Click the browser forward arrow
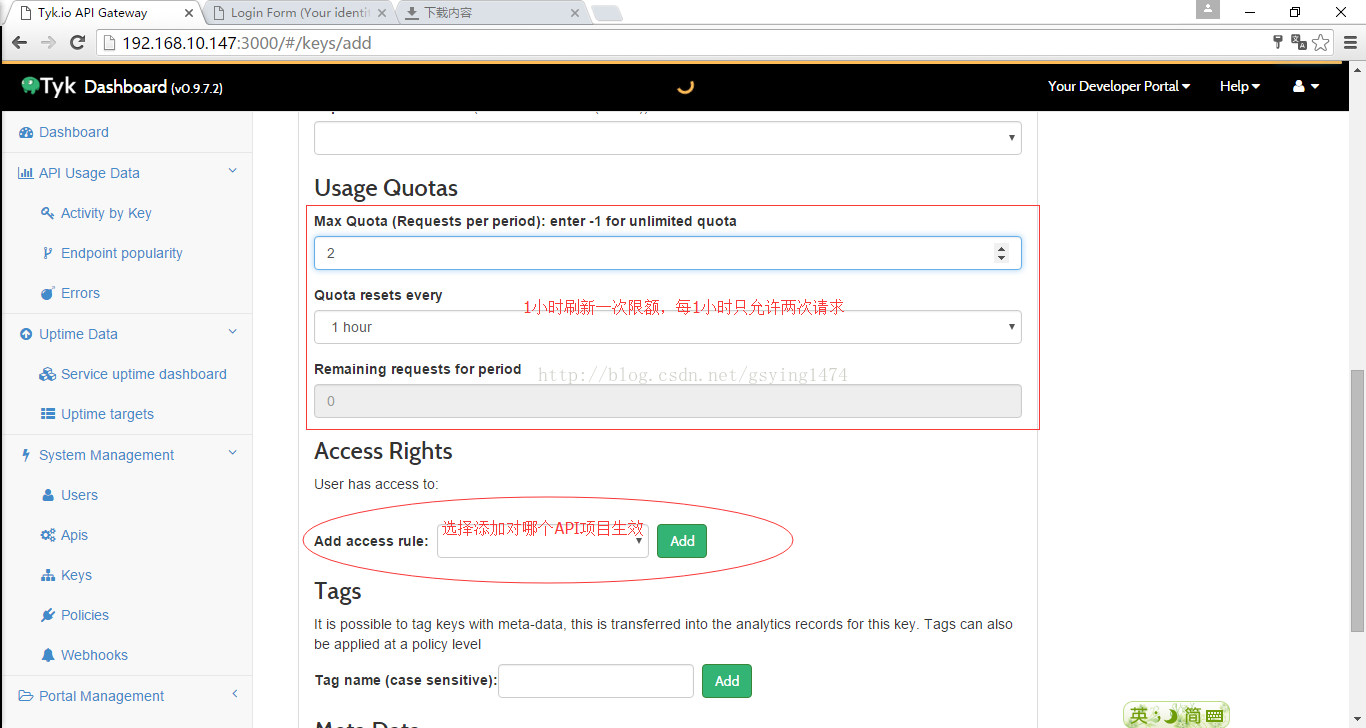 (48, 43)
